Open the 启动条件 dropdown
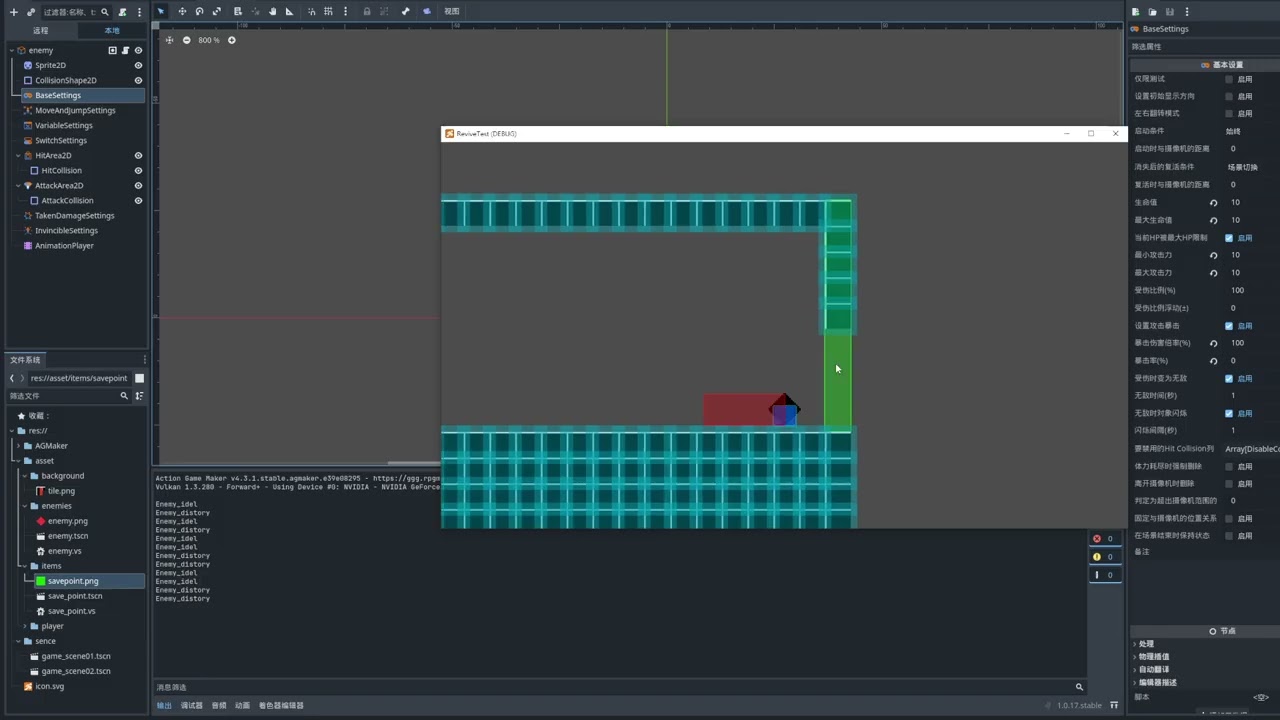The height and width of the screenshot is (720, 1280). pos(1250,131)
